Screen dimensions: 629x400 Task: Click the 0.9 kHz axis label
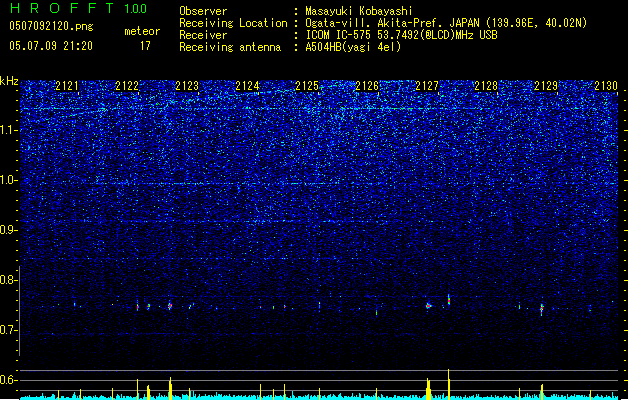(9, 230)
